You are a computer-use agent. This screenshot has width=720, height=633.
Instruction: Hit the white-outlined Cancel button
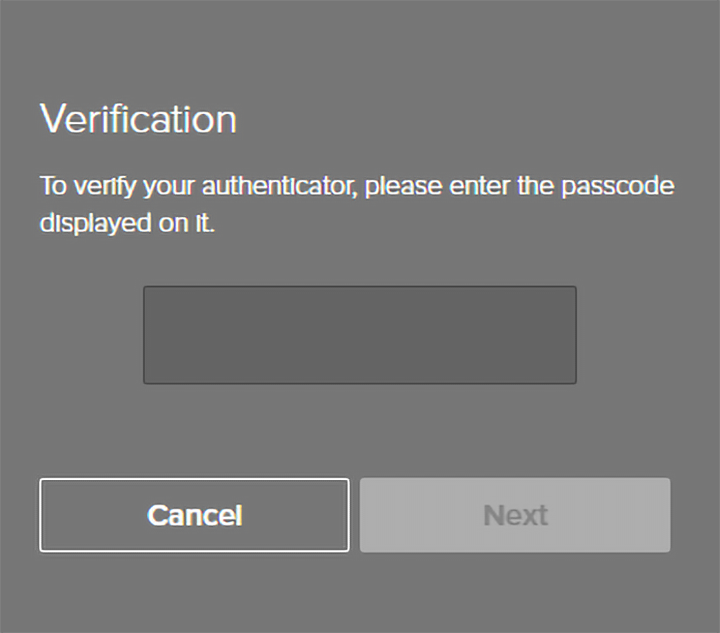[194, 515]
